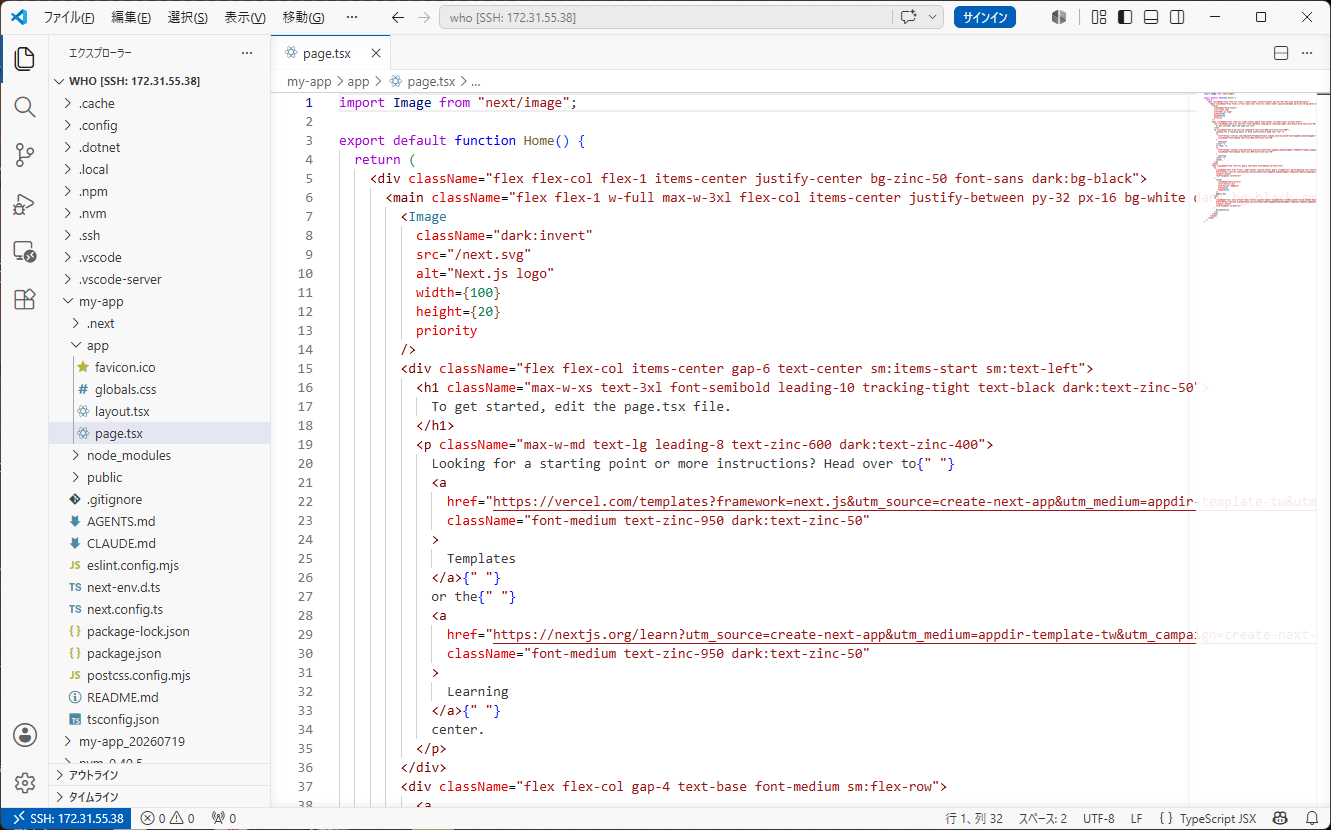Click the SSH: 172.31.55.38 remote indicator
The height and width of the screenshot is (830, 1331).
point(68,818)
